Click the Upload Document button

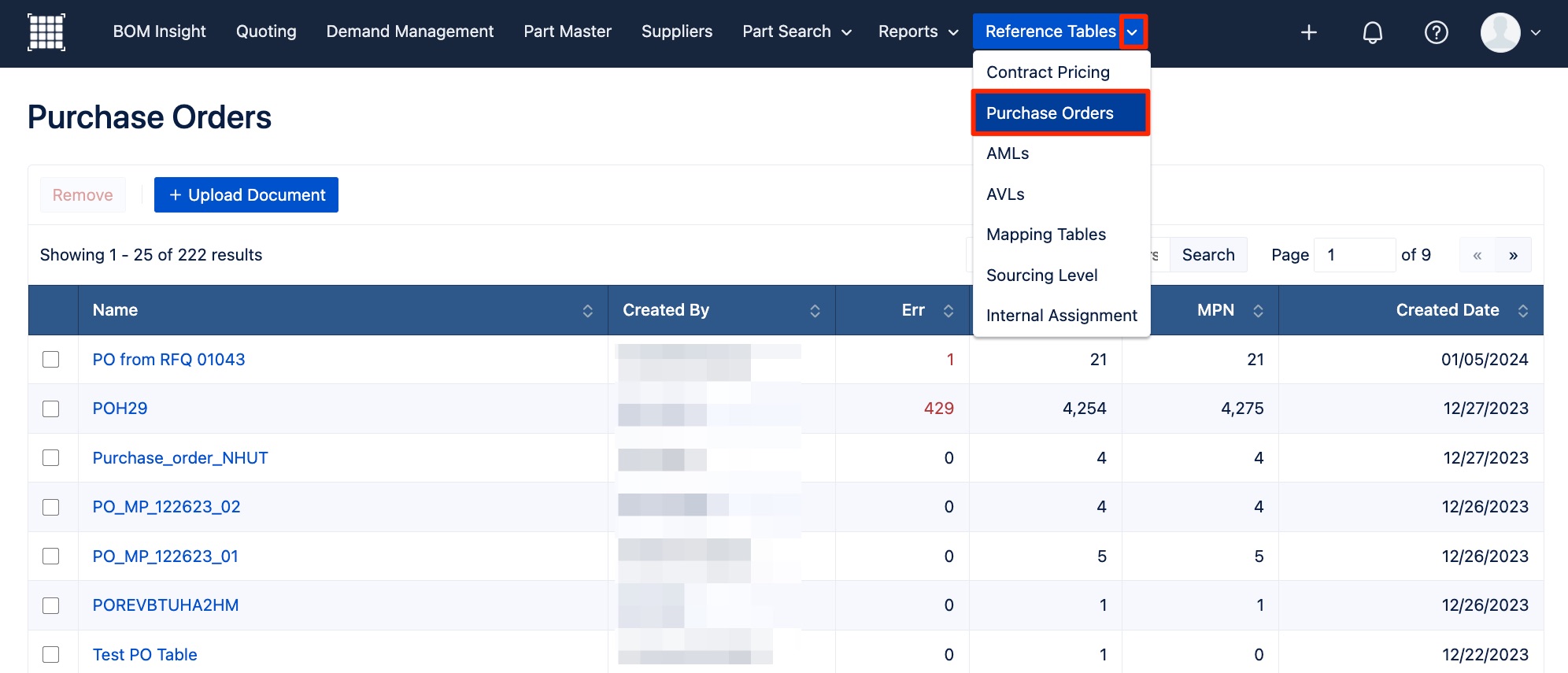click(x=246, y=195)
